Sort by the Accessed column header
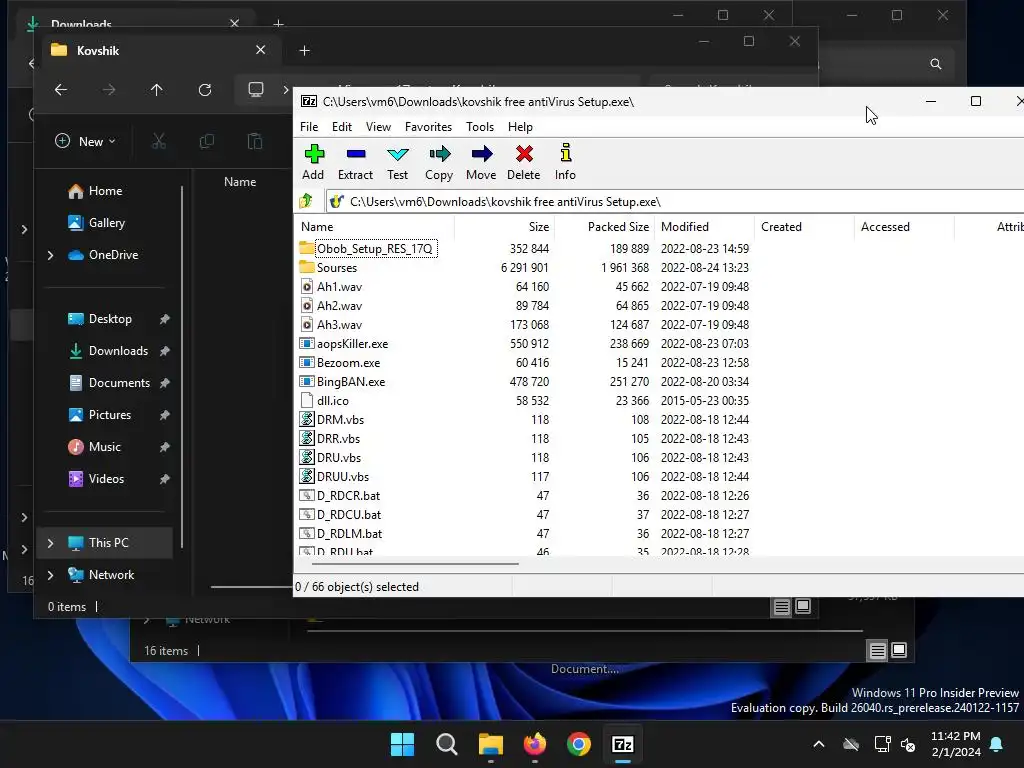The image size is (1024, 768). tap(904, 227)
